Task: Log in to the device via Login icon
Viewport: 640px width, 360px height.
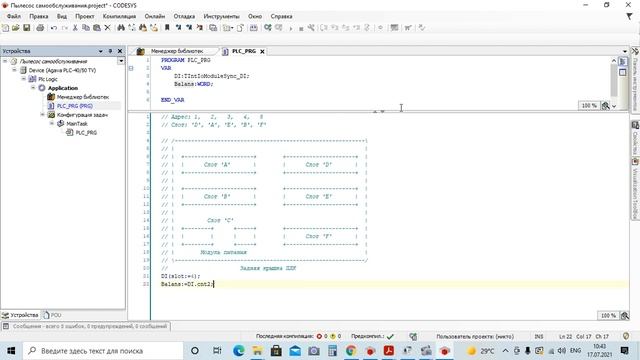Action: (268, 28)
